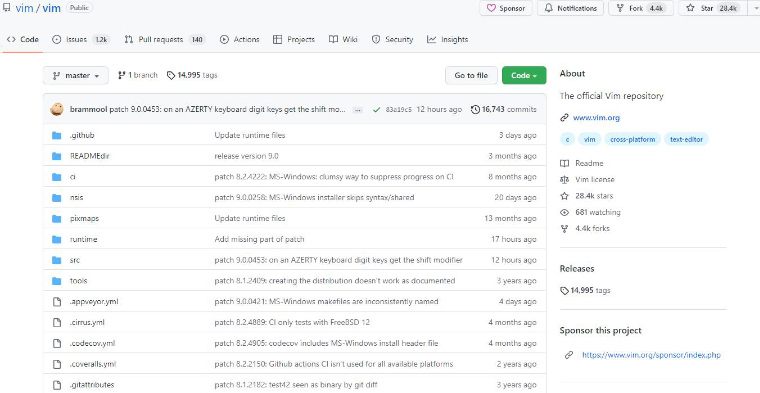Open the master branch dropdown
This screenshot has width=760, height=393.
[76, 76]
